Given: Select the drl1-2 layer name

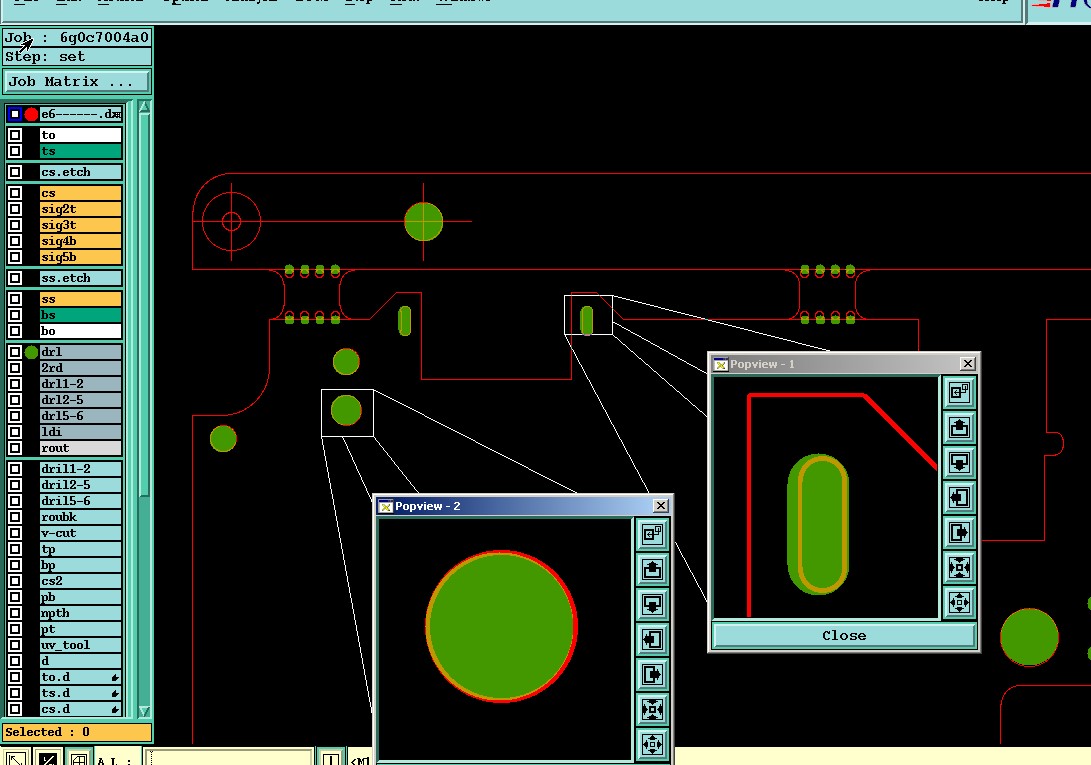Looking at the screenshot, I should coord(81,384).
